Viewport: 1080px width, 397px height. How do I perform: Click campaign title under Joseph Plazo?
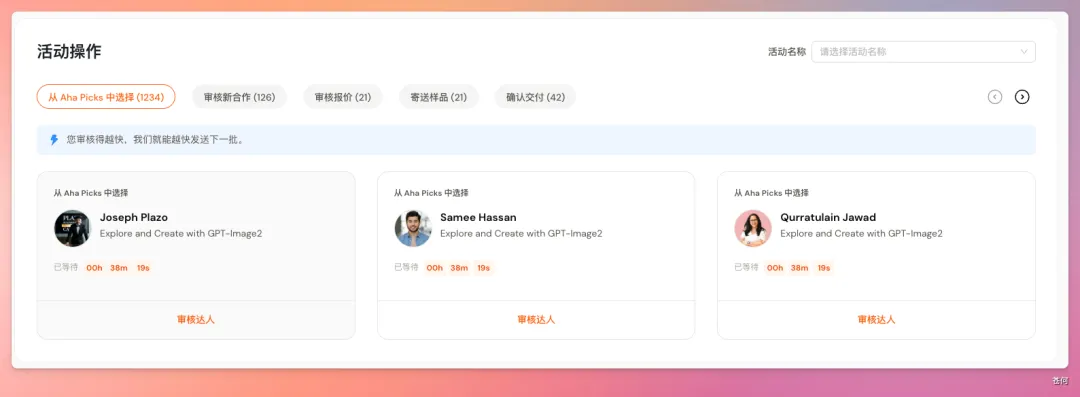(181, 234)
